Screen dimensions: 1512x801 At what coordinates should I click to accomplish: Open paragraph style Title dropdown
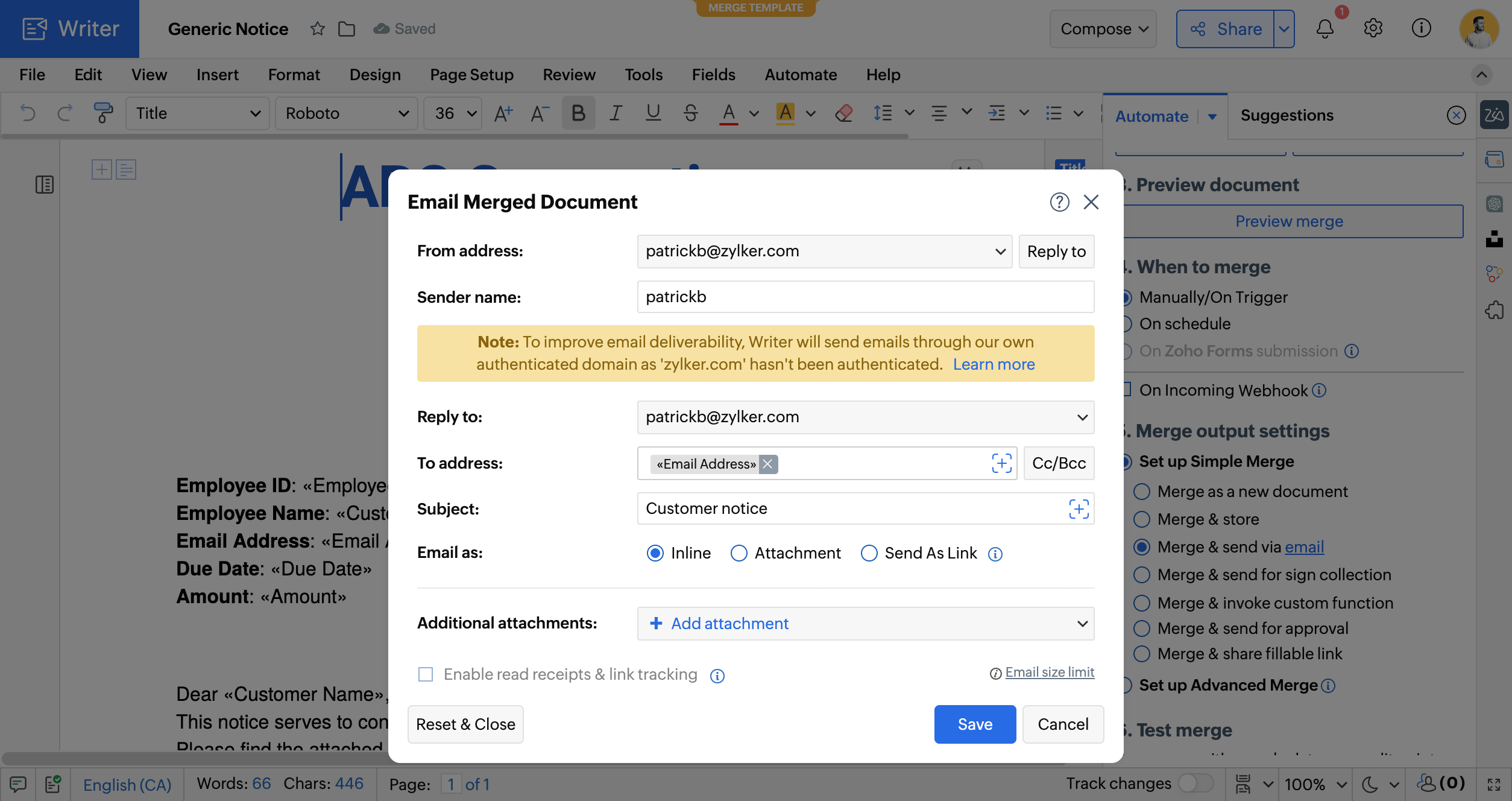(197, 113)
